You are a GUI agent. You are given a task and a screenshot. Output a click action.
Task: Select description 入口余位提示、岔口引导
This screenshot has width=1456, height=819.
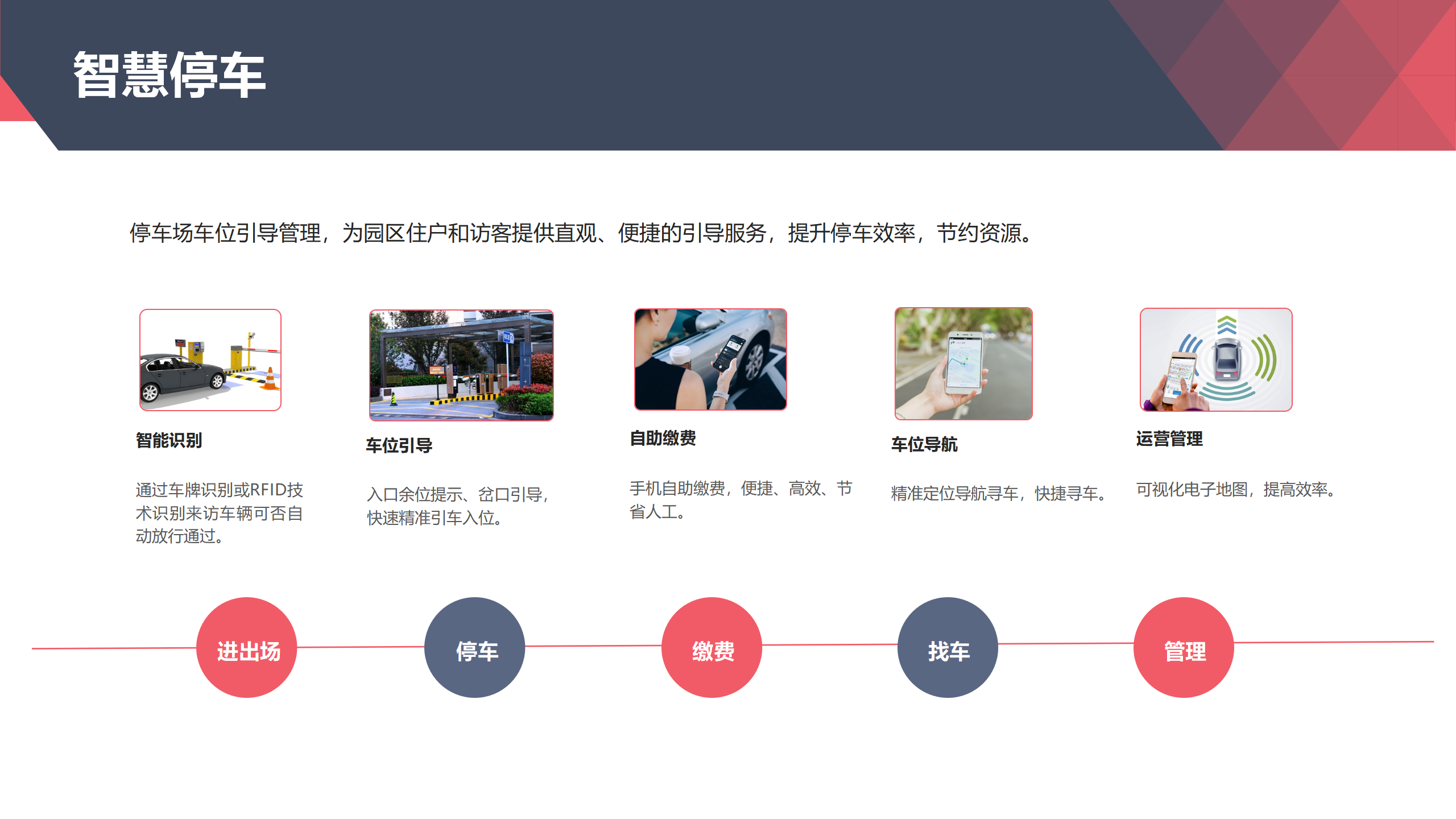coord(458,506)
